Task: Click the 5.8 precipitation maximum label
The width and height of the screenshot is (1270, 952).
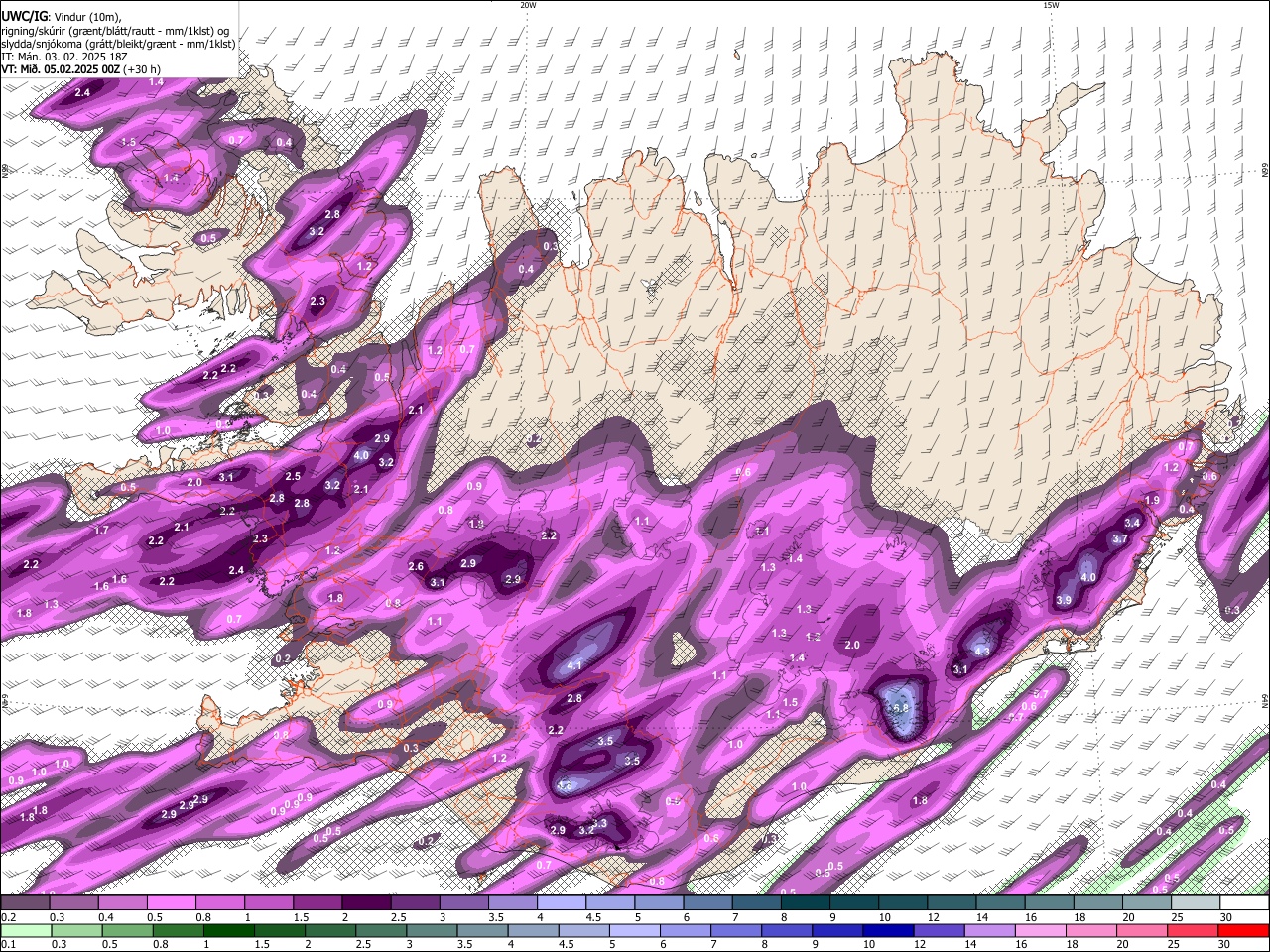Action: coord(900,708)
